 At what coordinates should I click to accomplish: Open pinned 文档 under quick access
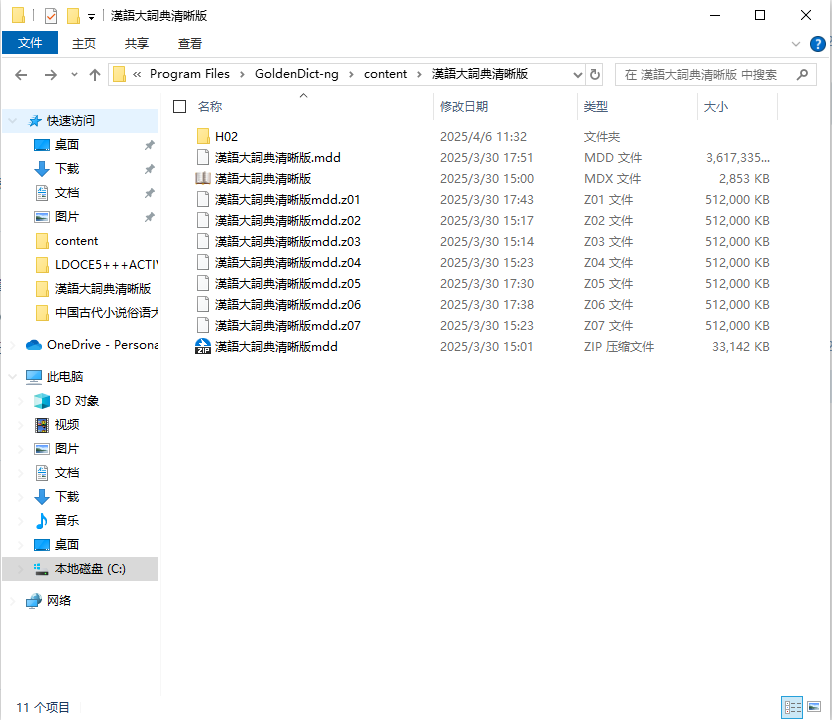click(x=67, y=193)
